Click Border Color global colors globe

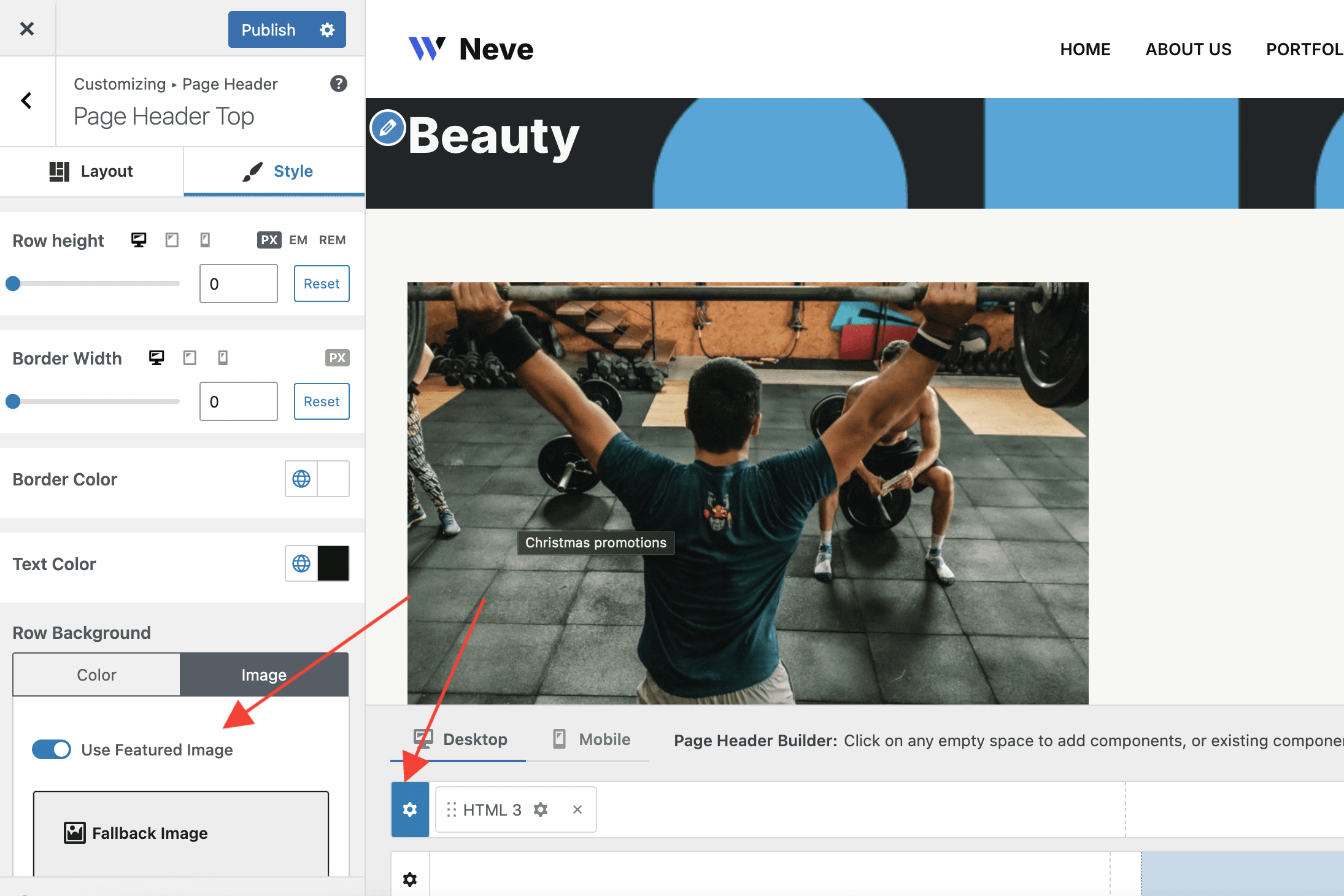(301, 479)
